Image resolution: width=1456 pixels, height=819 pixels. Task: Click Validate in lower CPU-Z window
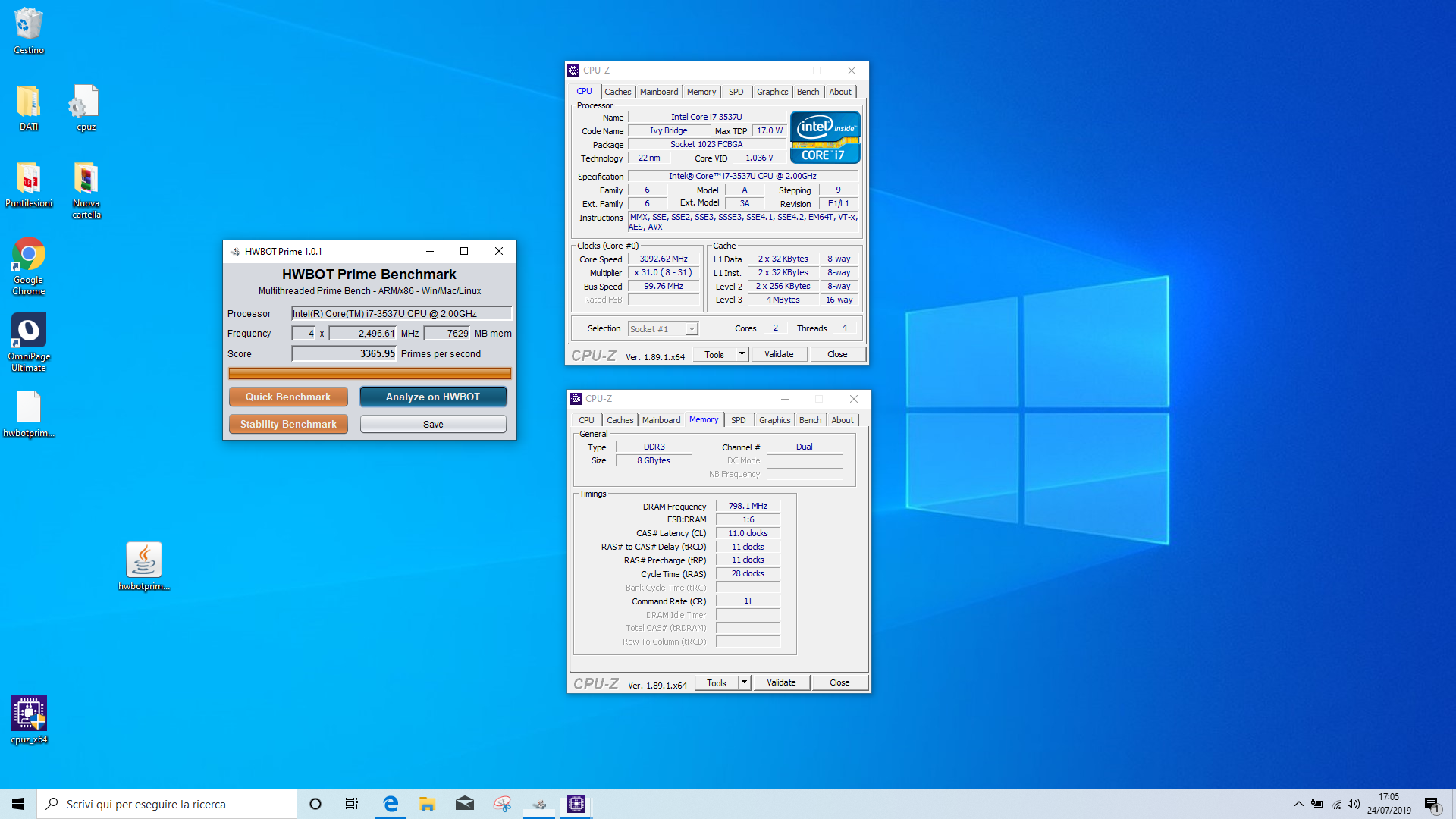pos(781,682)
